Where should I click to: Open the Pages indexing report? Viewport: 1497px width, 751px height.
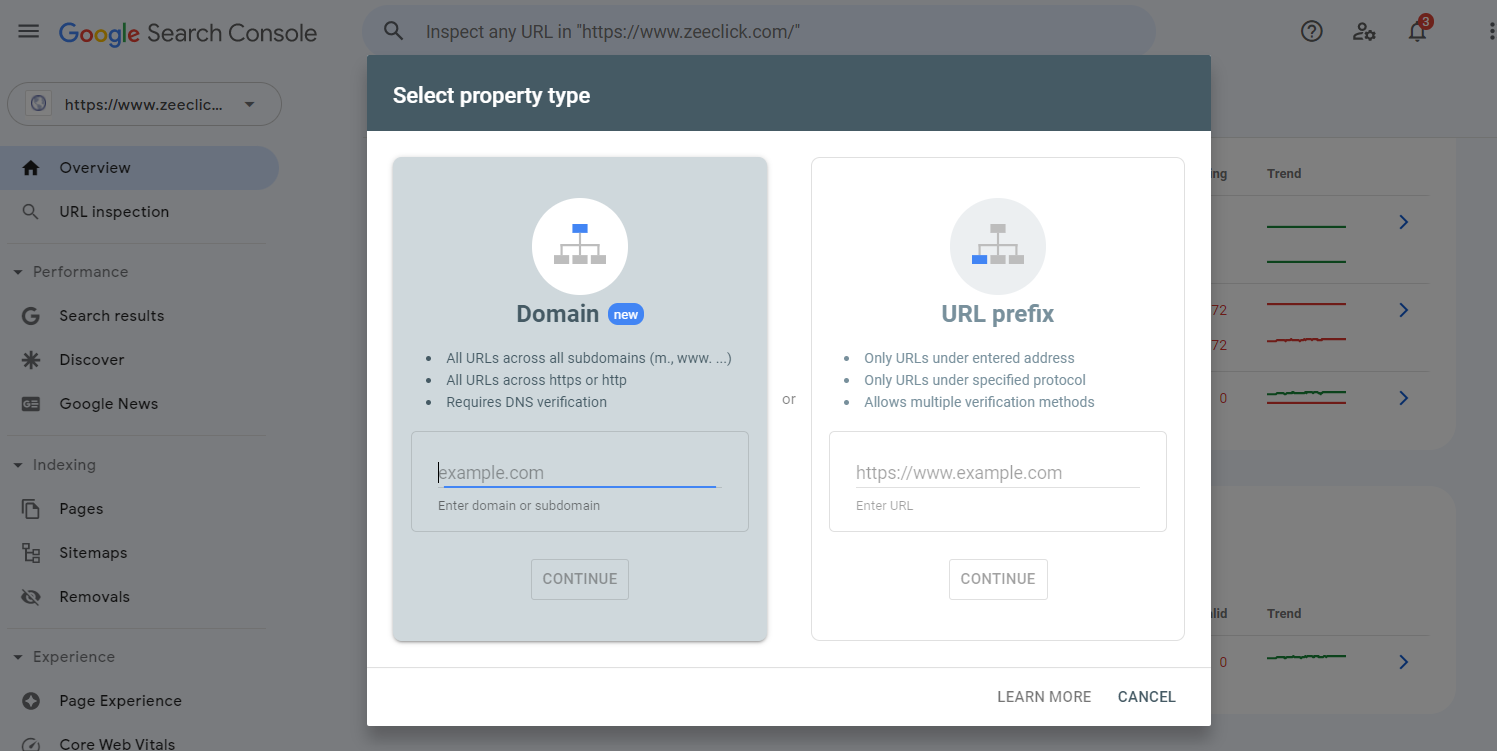coord(80,508)
